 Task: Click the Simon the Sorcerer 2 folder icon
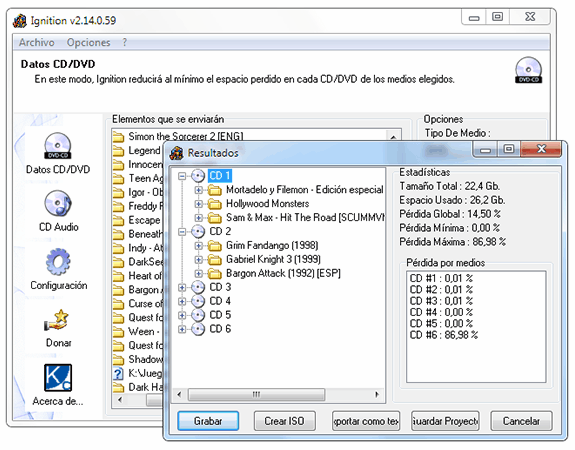(x=118, y=137)
